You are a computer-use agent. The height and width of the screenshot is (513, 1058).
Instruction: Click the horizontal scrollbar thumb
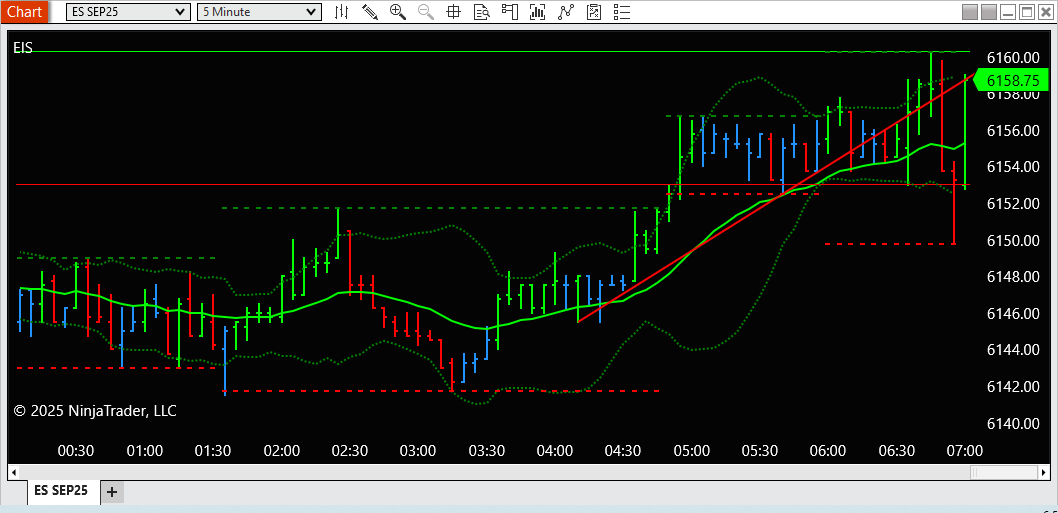[1003, 471]
